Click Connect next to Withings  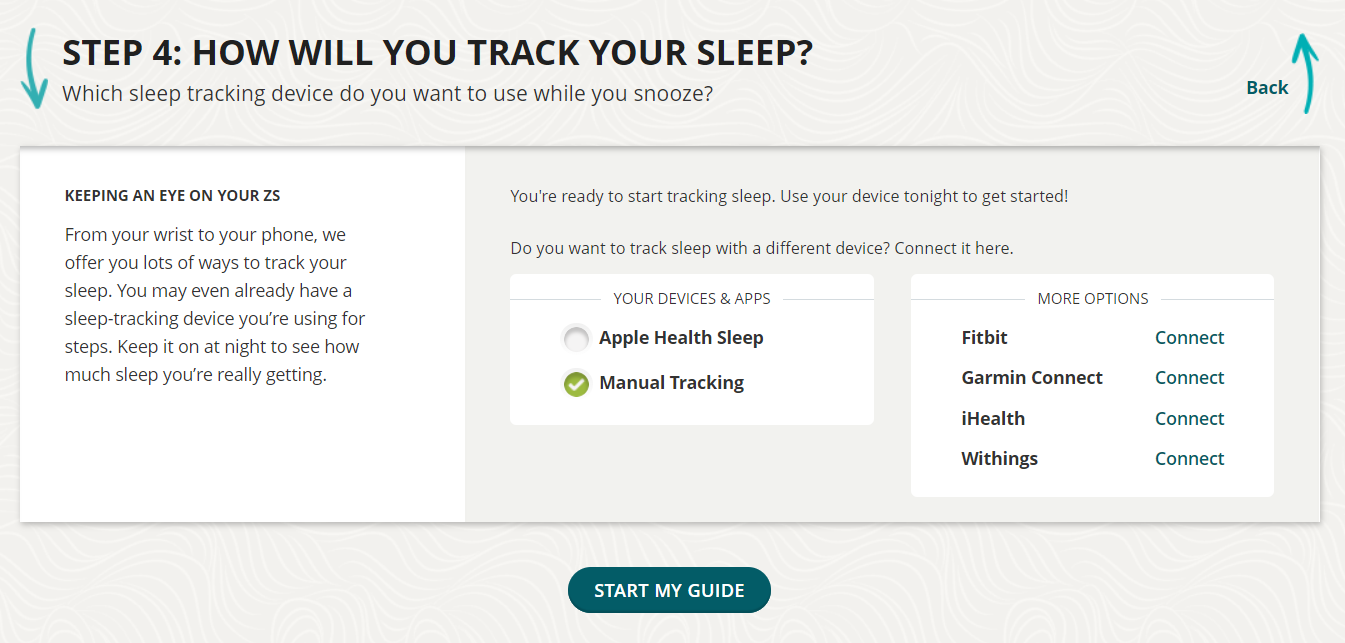(1189, 458)
